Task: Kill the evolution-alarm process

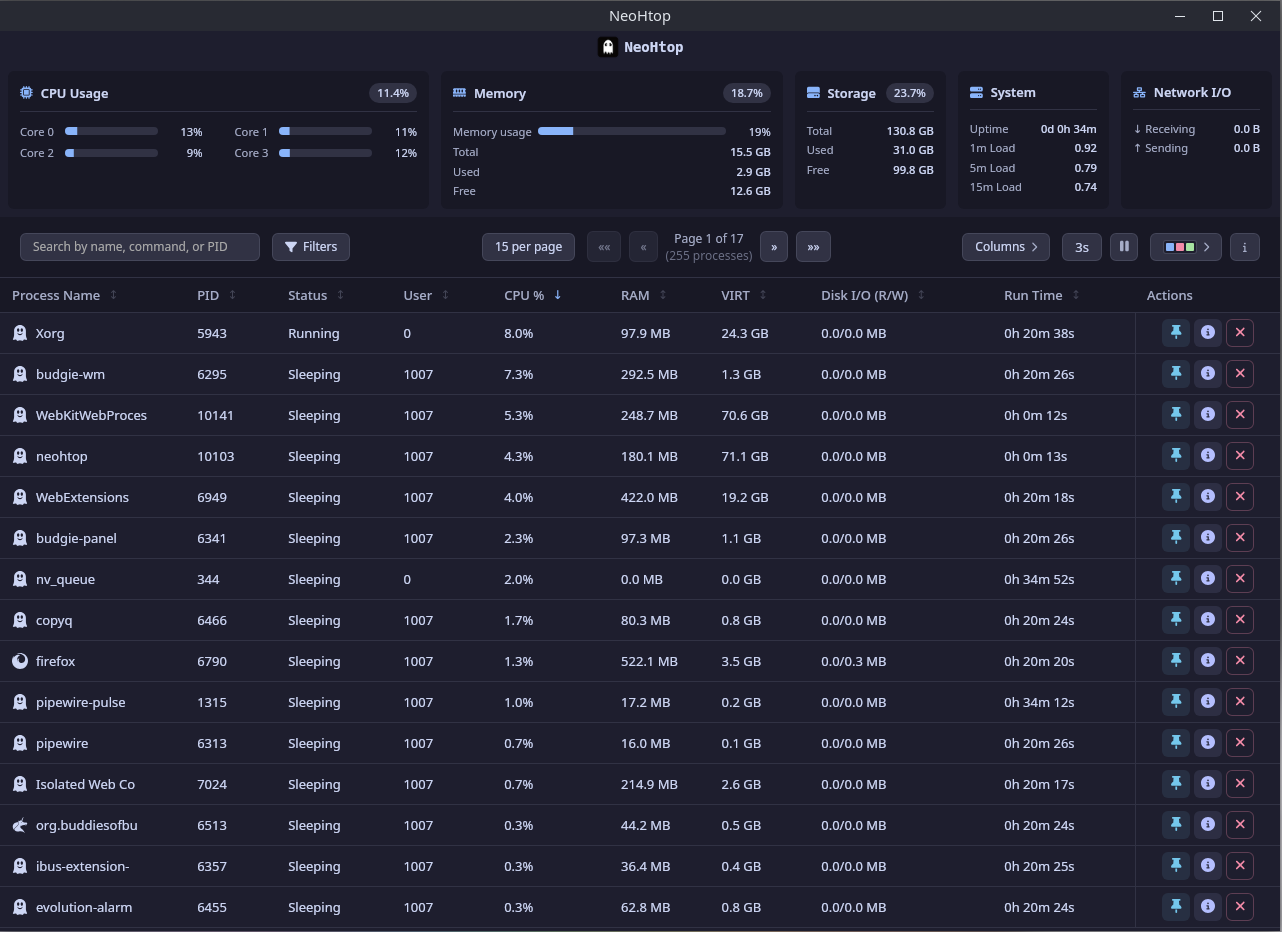Action: 1240,907
